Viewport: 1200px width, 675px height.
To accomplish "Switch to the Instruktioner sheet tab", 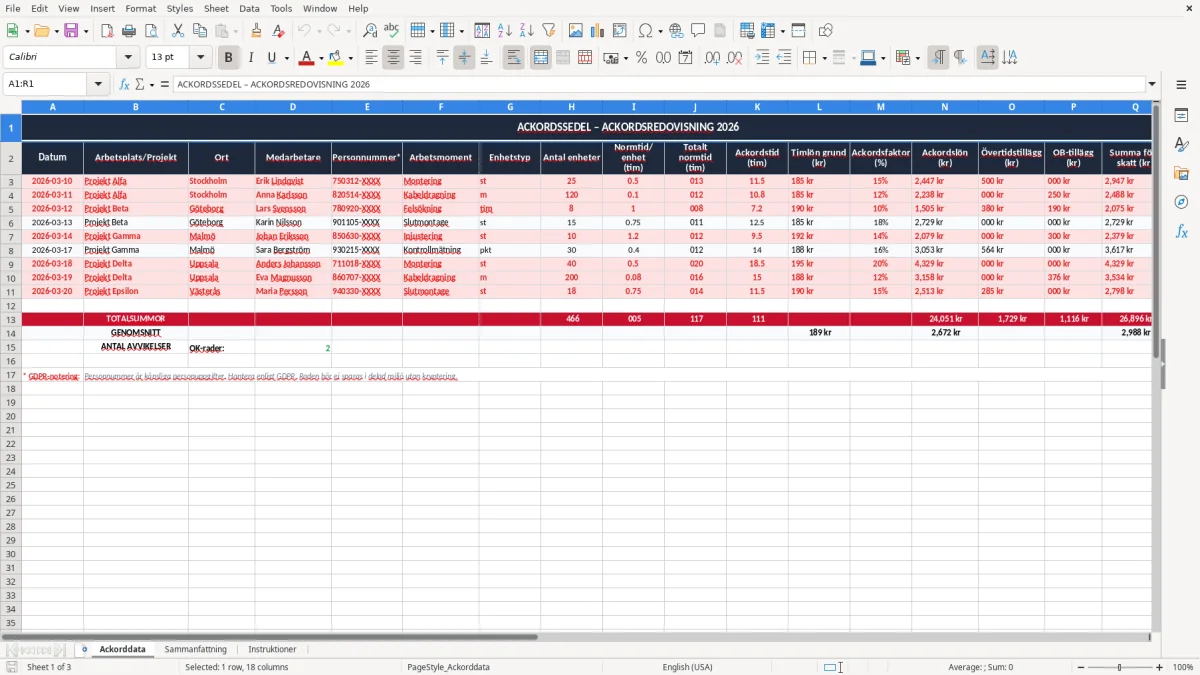I will (x=272, y=649).
